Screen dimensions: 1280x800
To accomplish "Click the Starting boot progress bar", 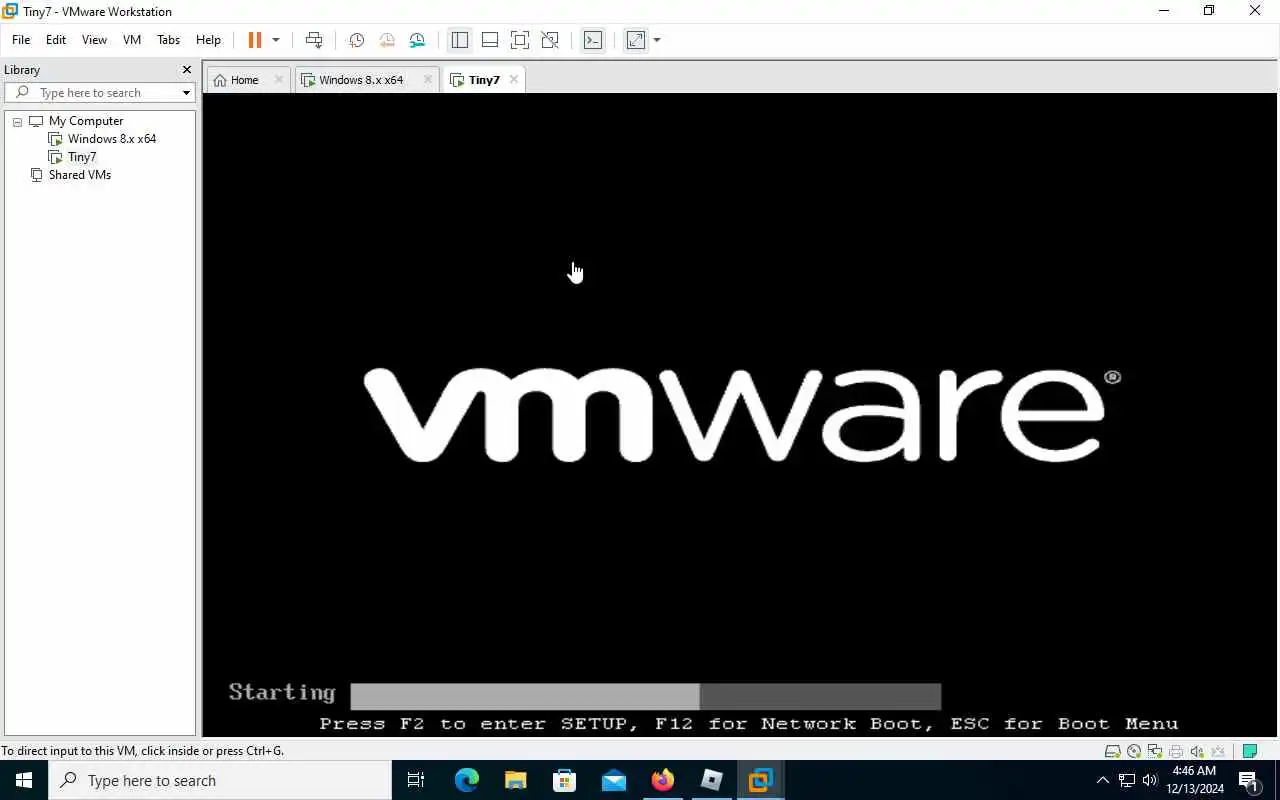I will coord(645,696).
